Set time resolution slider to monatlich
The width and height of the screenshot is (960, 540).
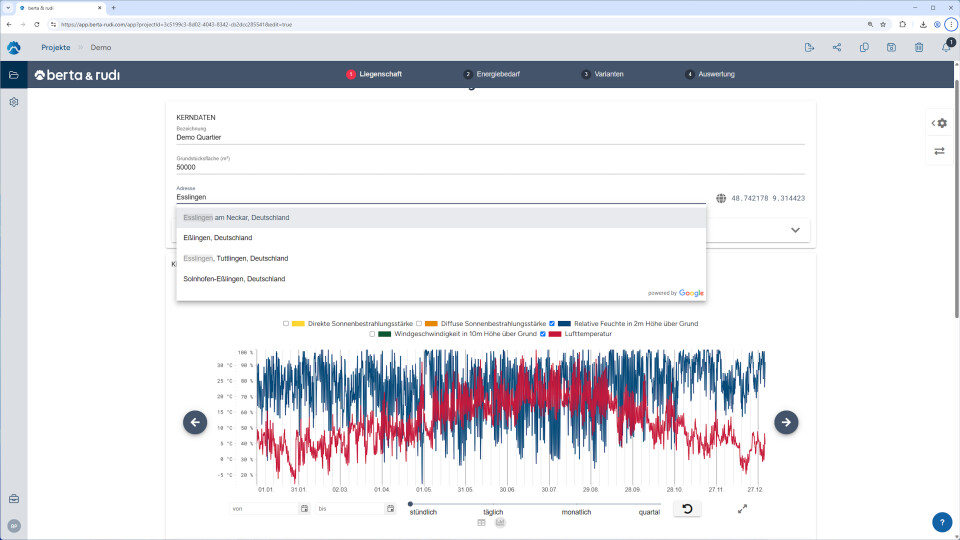click(577, 505)
